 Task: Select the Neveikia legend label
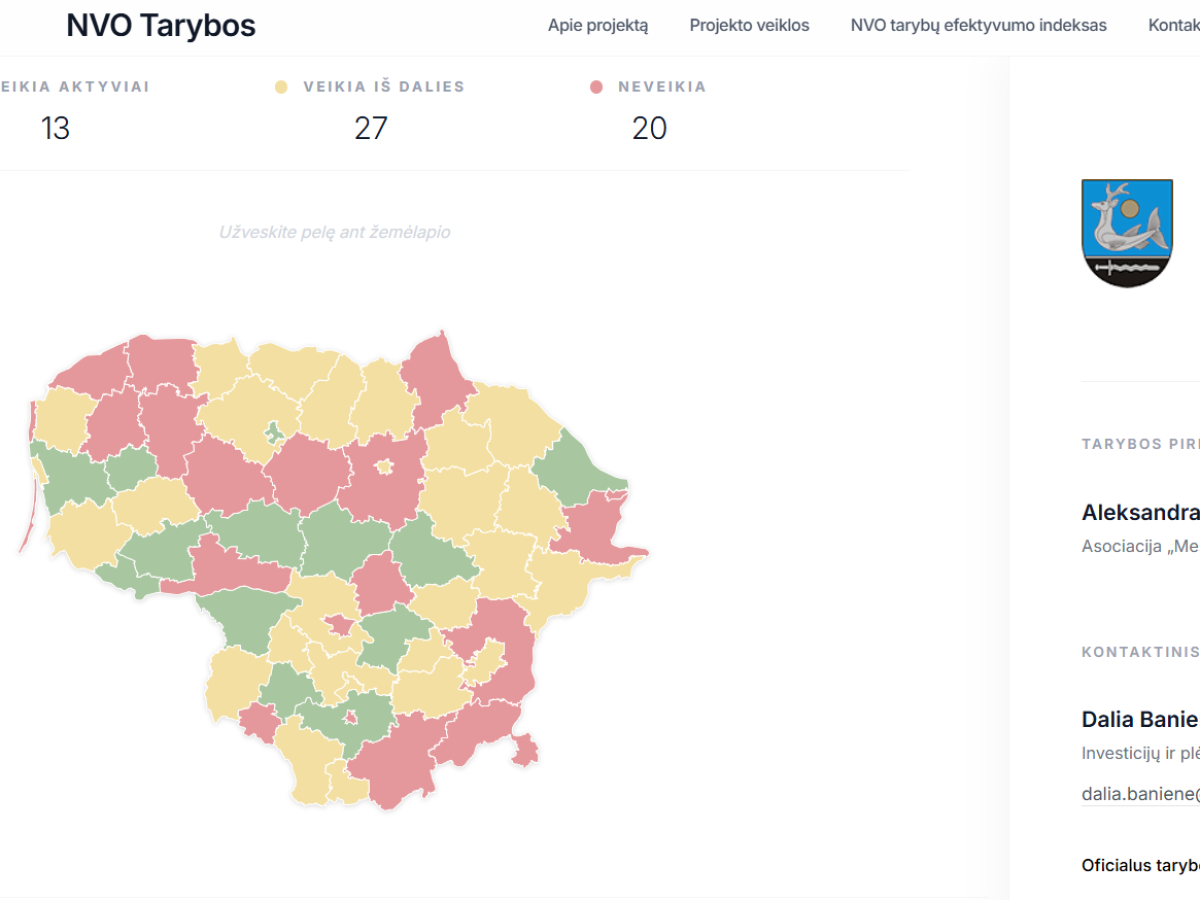(x=662, y=87)
